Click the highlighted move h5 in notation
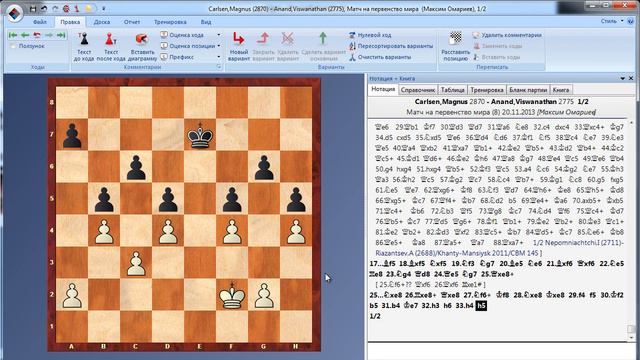 point(481,306)
